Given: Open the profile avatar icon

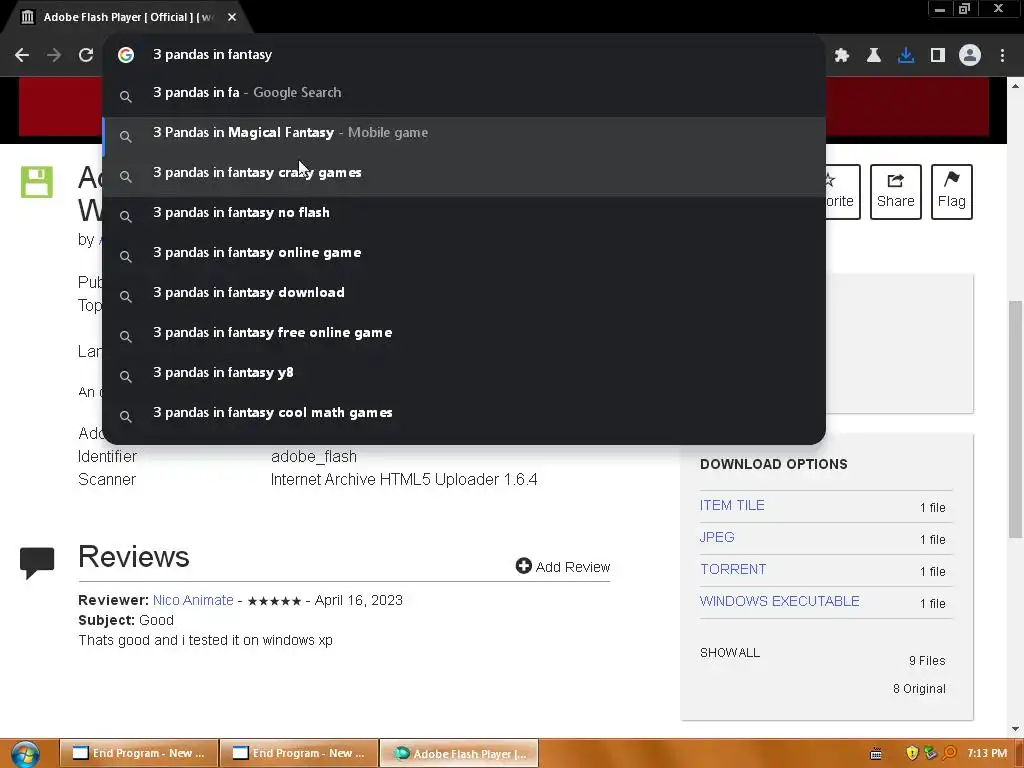Looking at the screenshot, I should click(x=970, y=56).
